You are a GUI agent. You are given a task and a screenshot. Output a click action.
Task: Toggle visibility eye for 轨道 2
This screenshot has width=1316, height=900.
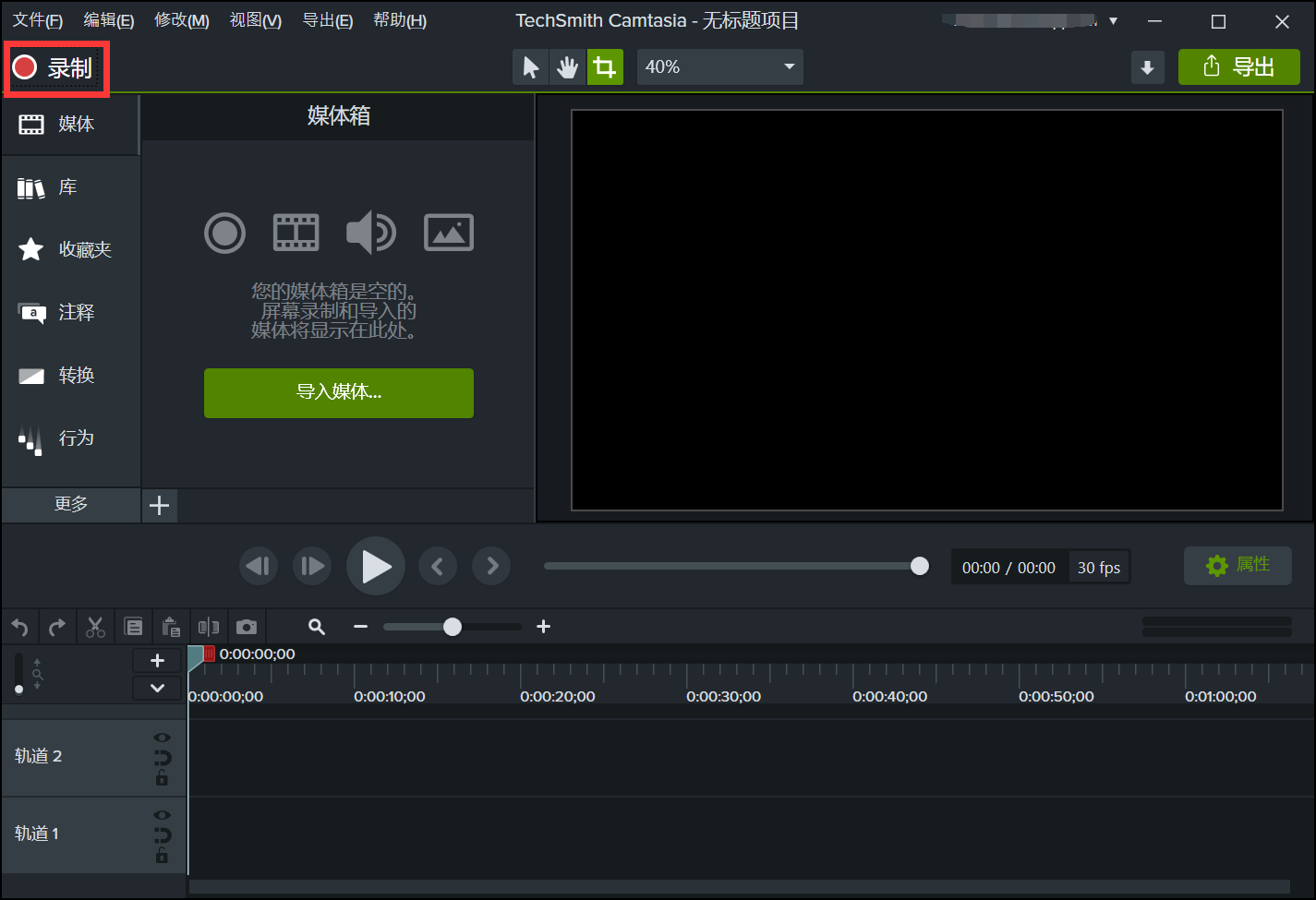[163, 738]
